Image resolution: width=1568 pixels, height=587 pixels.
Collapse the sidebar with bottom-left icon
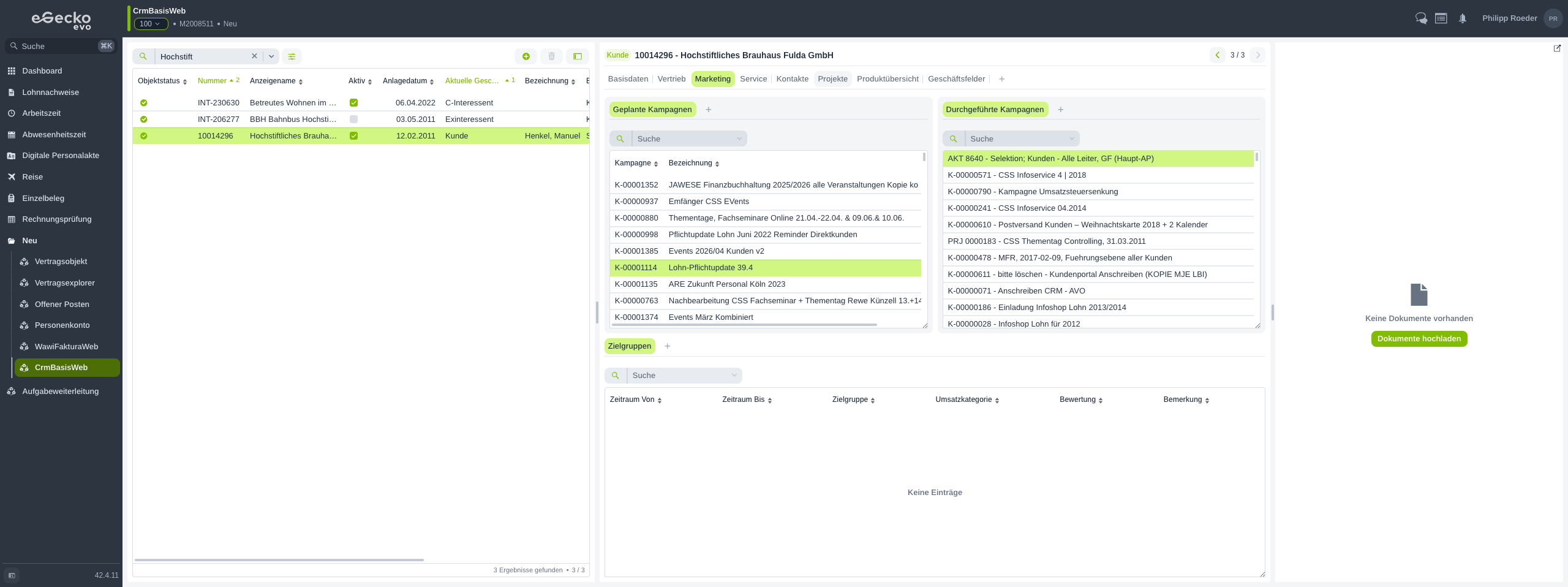[12, 575]
